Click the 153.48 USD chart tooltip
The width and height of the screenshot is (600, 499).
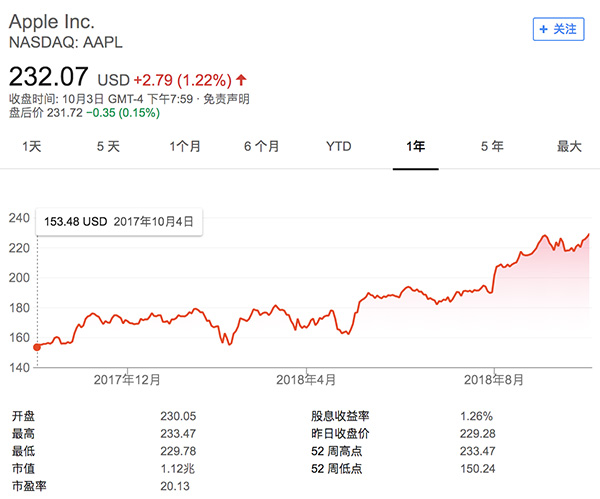tap(119, 221)
